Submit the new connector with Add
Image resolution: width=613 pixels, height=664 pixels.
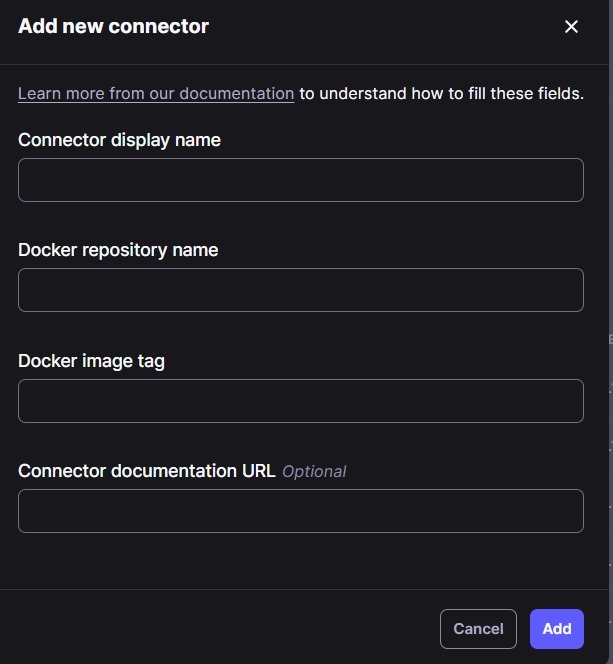tap(556, 629)
